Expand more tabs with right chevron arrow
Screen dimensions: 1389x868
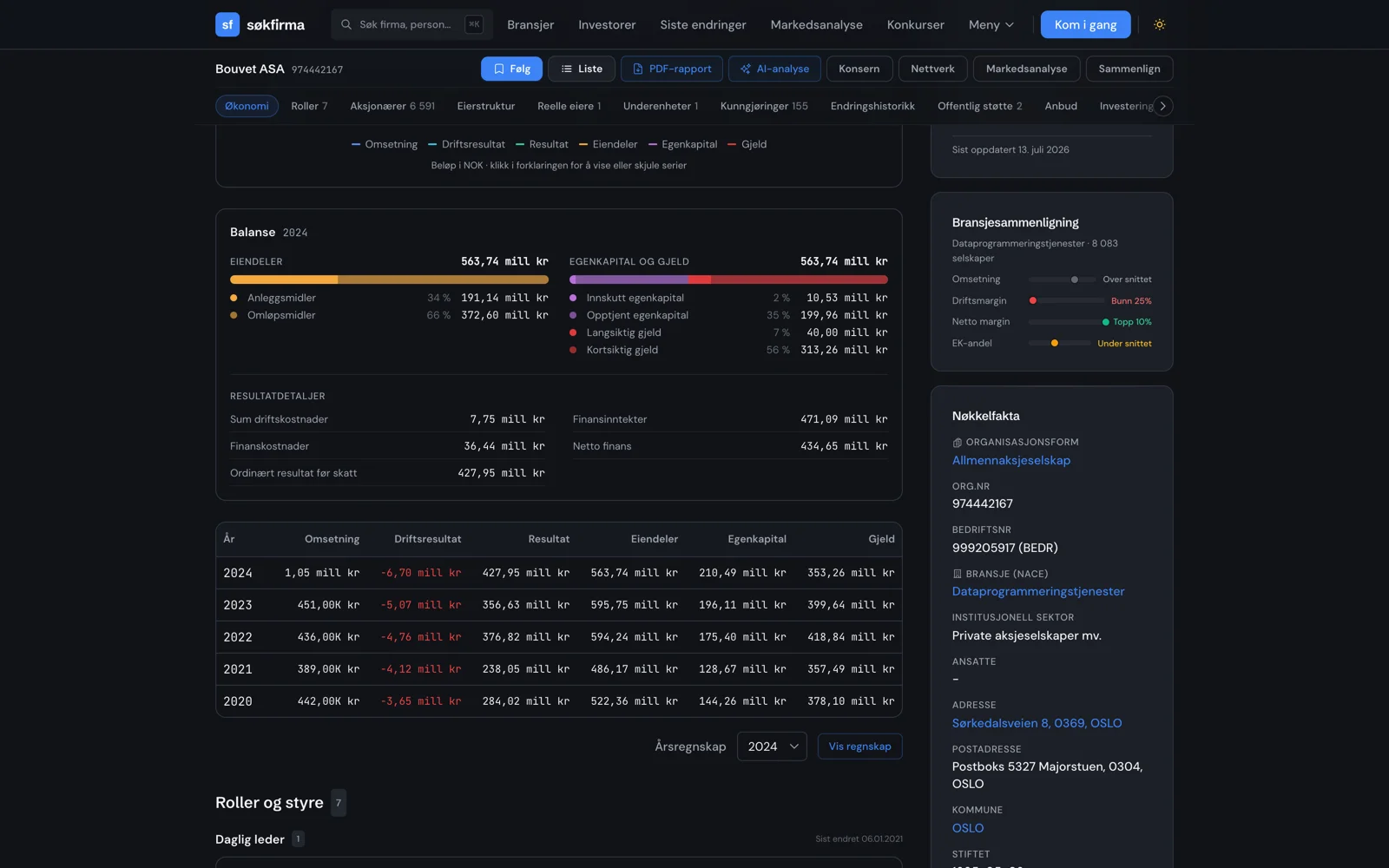point(1162,106)
